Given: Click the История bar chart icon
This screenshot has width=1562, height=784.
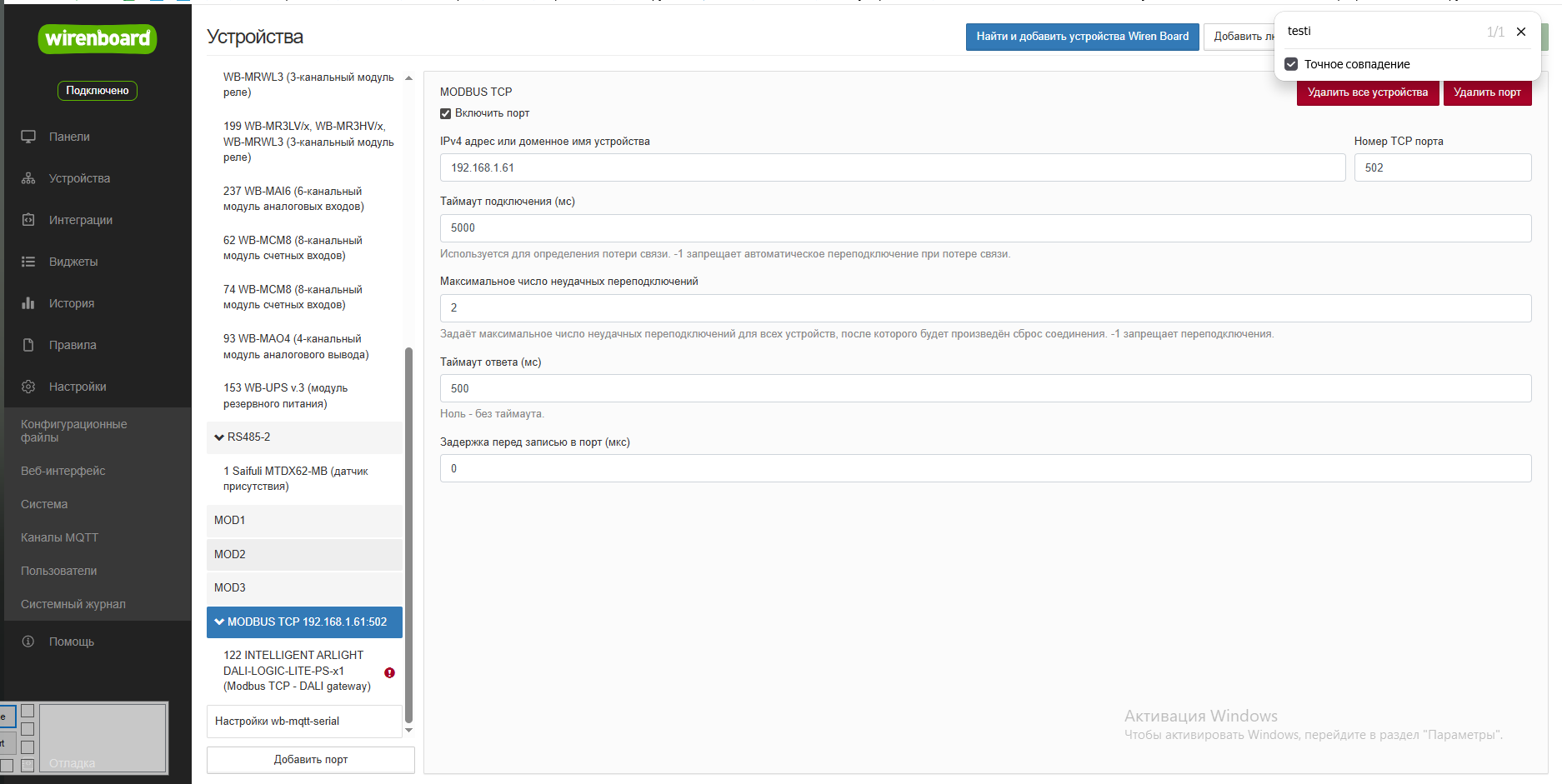Looking at the screenshot, I should click(28, 303).
